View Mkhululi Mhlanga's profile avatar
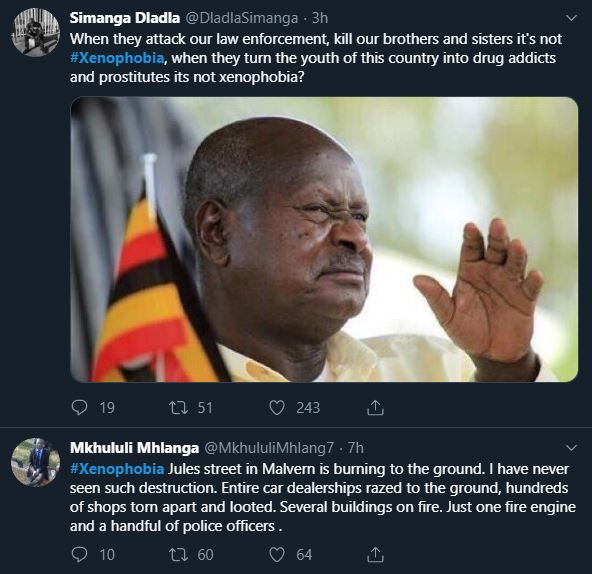Image resolution: width=592 pixels, height=574 pixels. [x=35, y=462]
